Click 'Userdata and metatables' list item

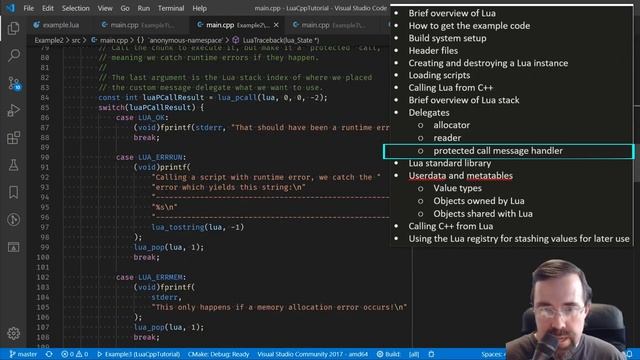[x=460, y=176]
